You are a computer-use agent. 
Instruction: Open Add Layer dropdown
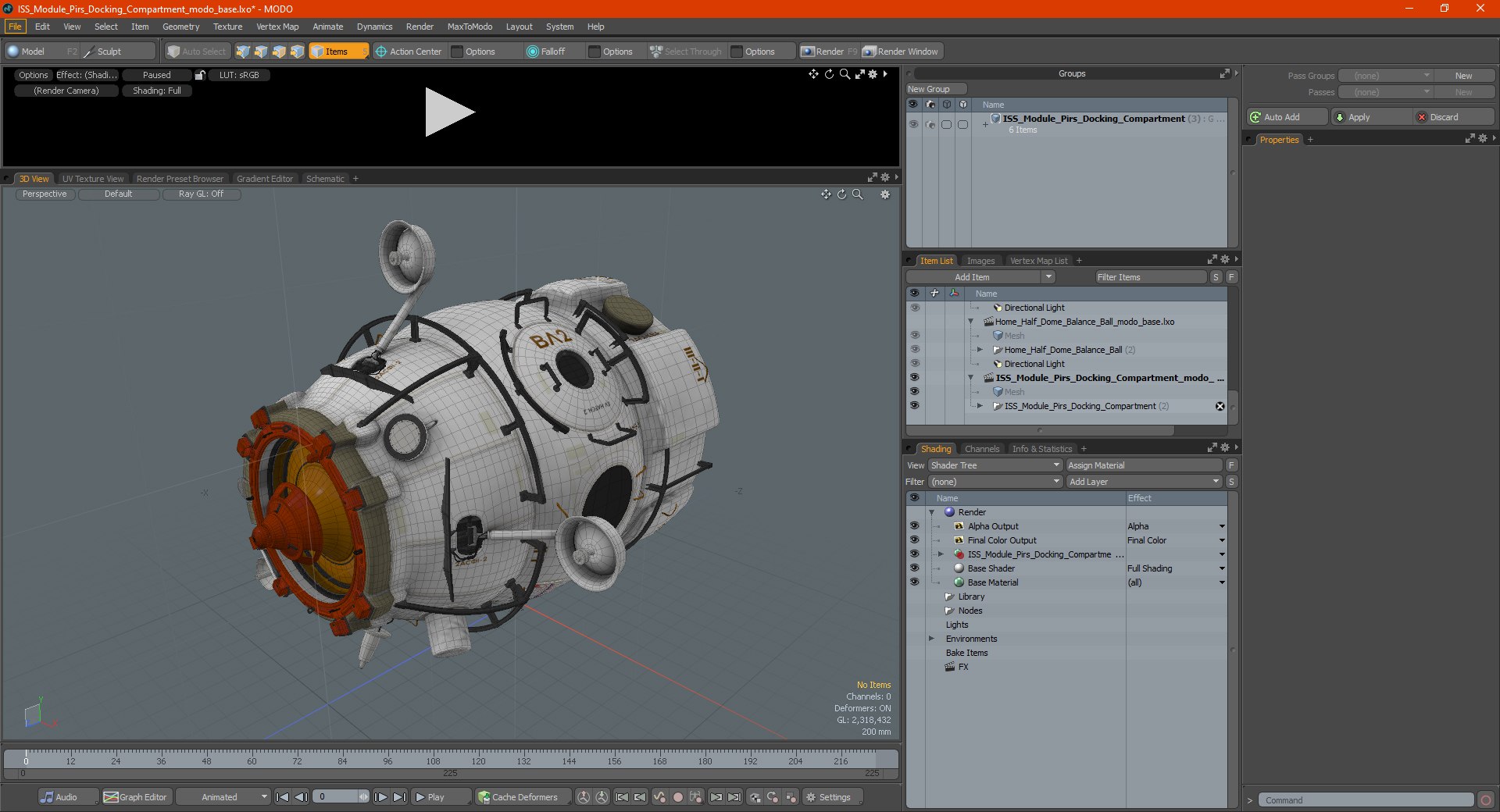tap(1144, 482)
